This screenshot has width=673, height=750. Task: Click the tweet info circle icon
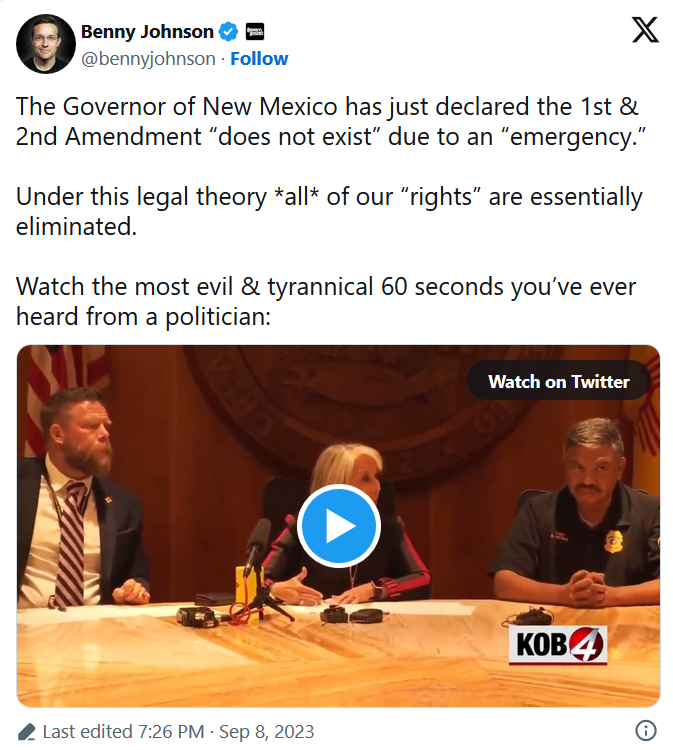[646, 730]
